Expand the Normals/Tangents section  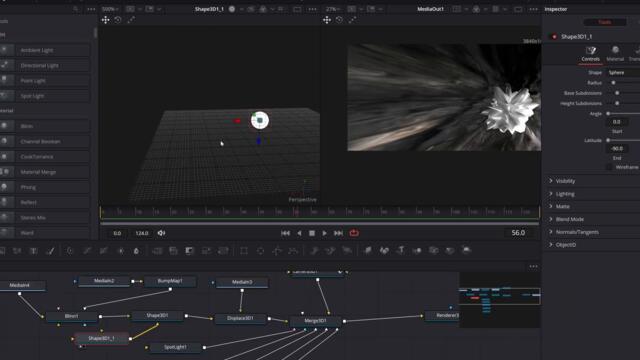click(x=551, y=231)
